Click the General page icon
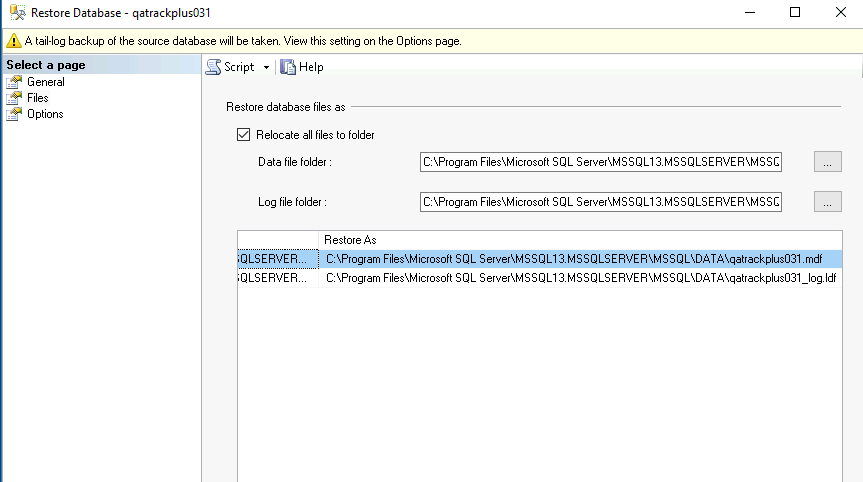 point(14,82)
